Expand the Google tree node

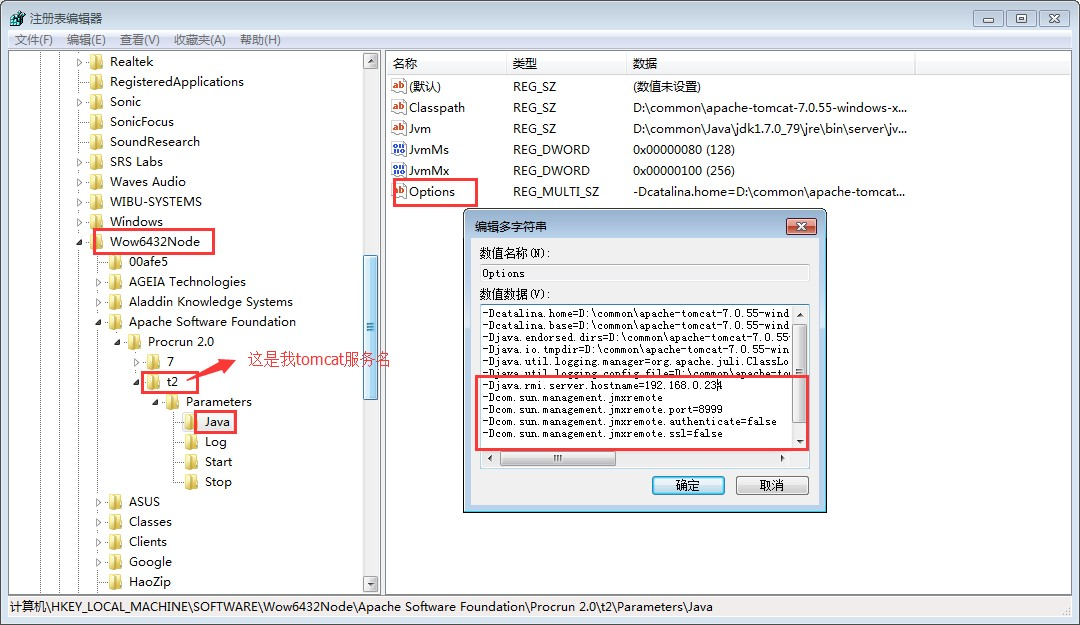[x=98, y=562]
